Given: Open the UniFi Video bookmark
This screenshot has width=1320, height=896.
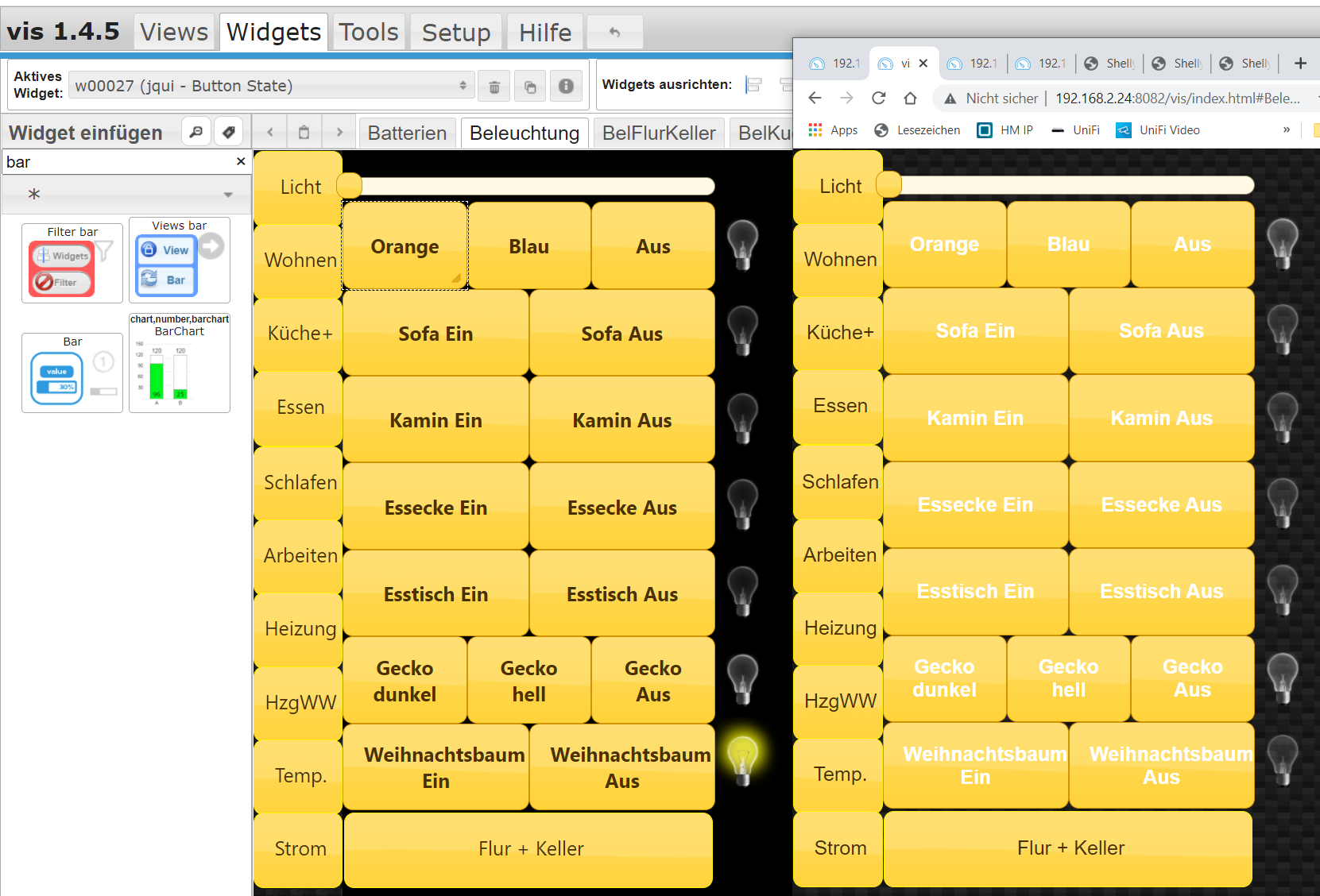Looking at the screenshot, I should point(1157,129).
